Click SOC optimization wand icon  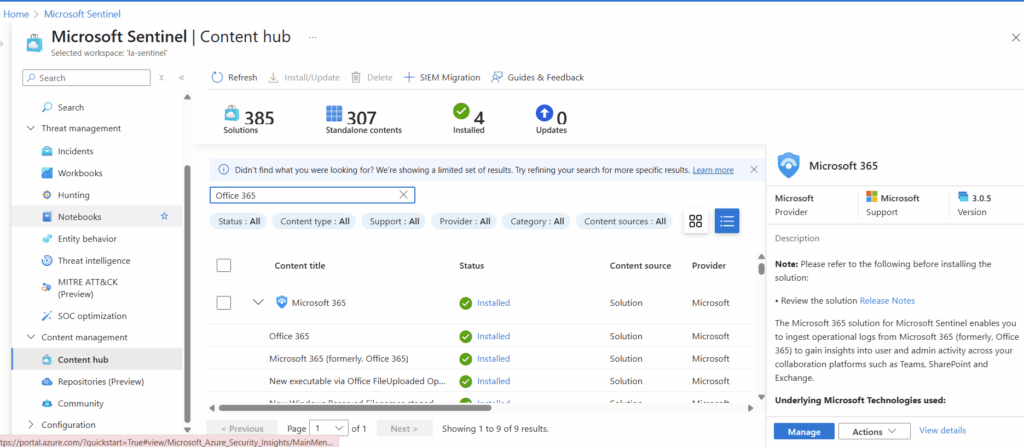(x=47, y=316)
